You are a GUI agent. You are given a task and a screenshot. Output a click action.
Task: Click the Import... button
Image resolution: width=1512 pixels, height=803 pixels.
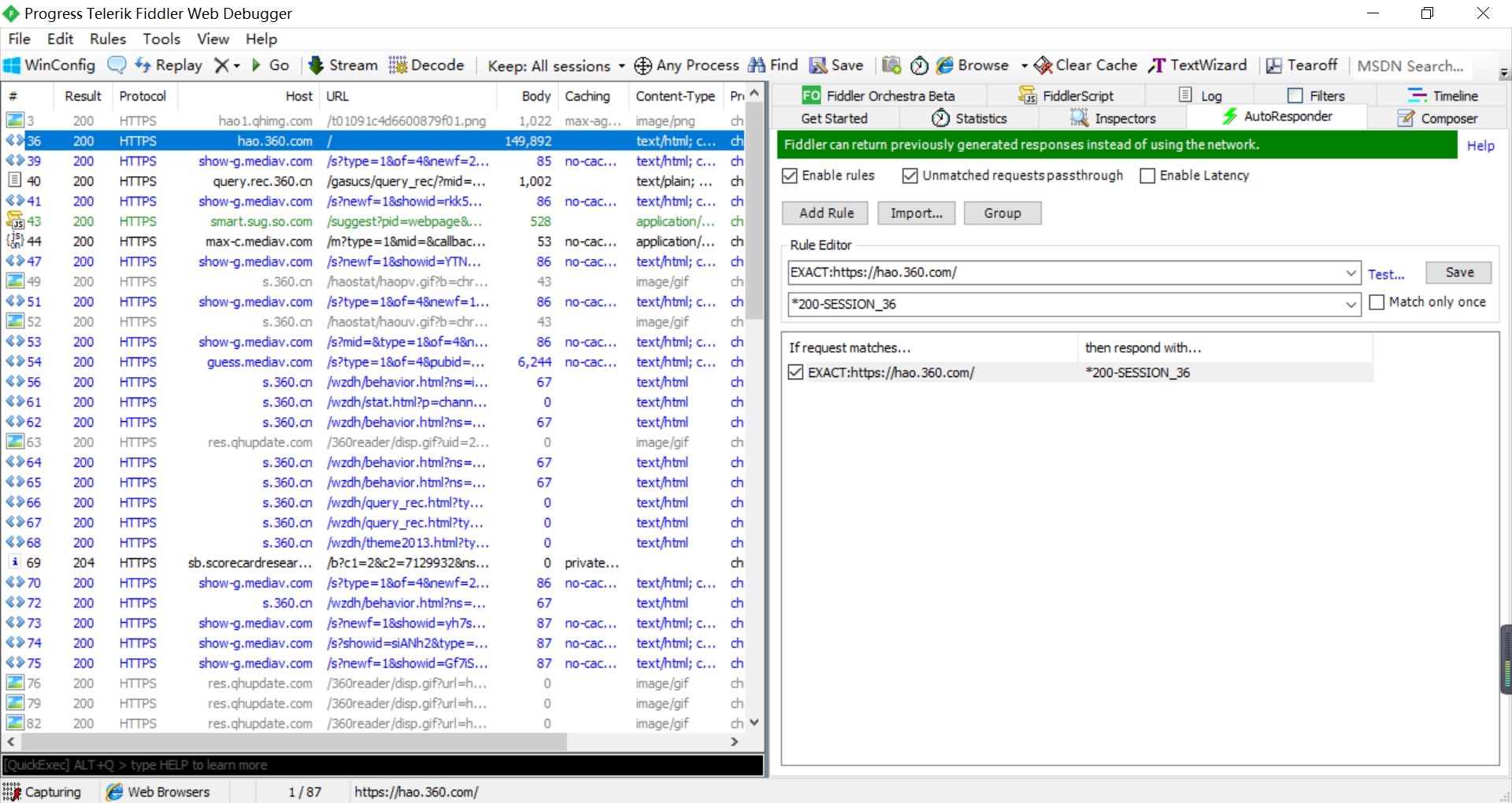(916, 213)
